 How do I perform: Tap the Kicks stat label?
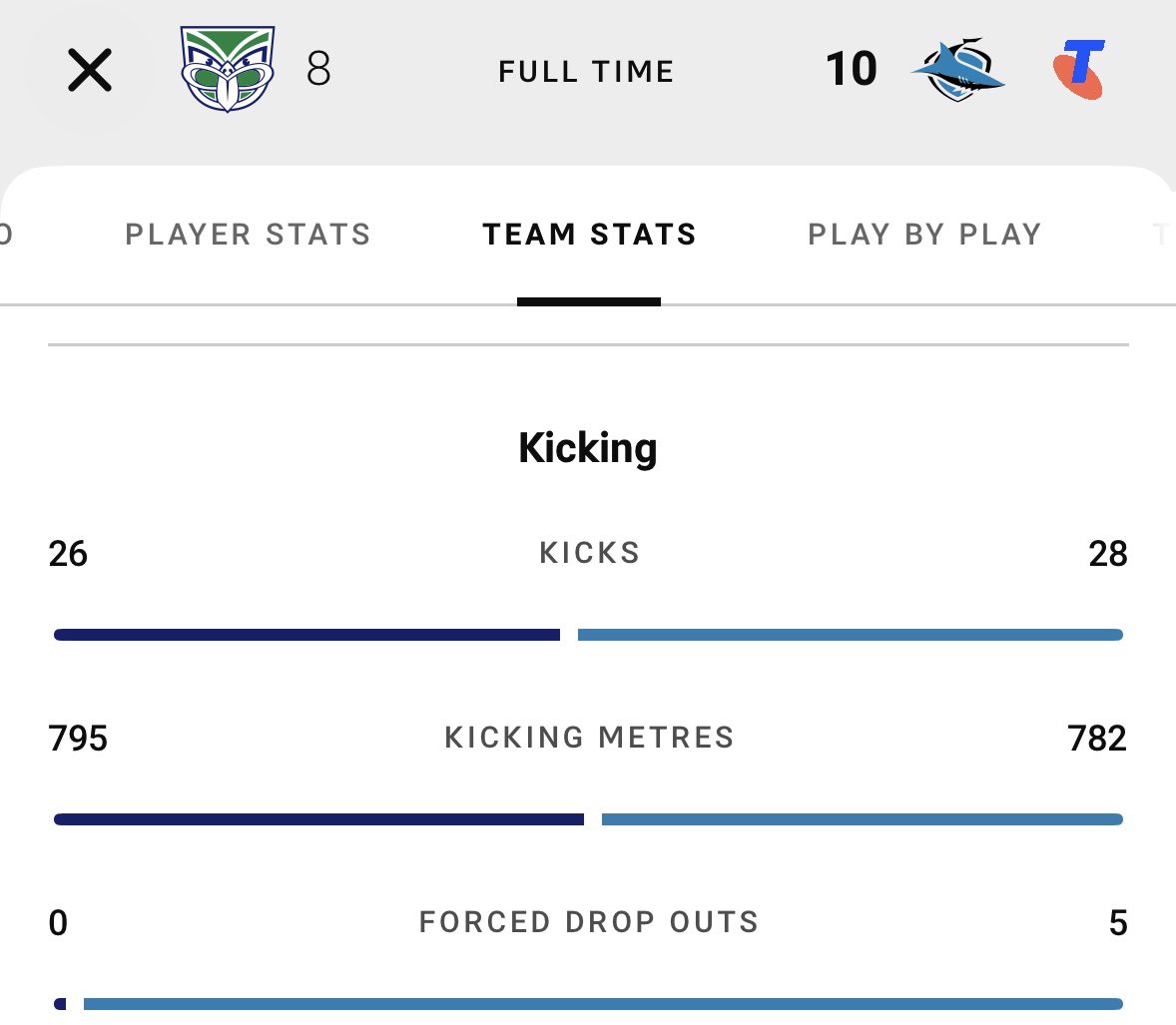590,553
